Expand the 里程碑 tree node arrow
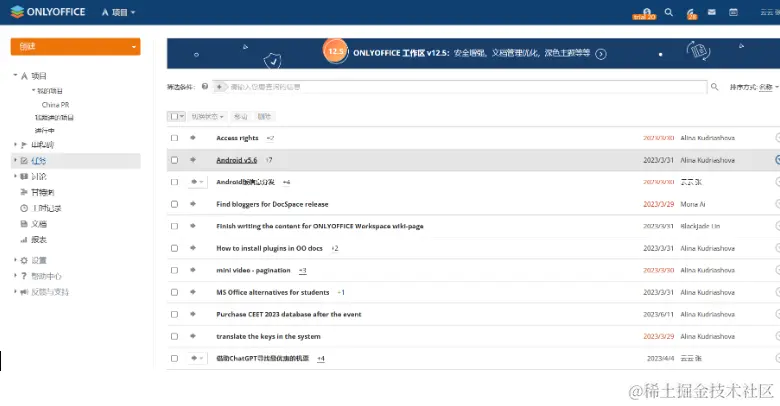The image size is (780, 406). click(x=15, y=145)
